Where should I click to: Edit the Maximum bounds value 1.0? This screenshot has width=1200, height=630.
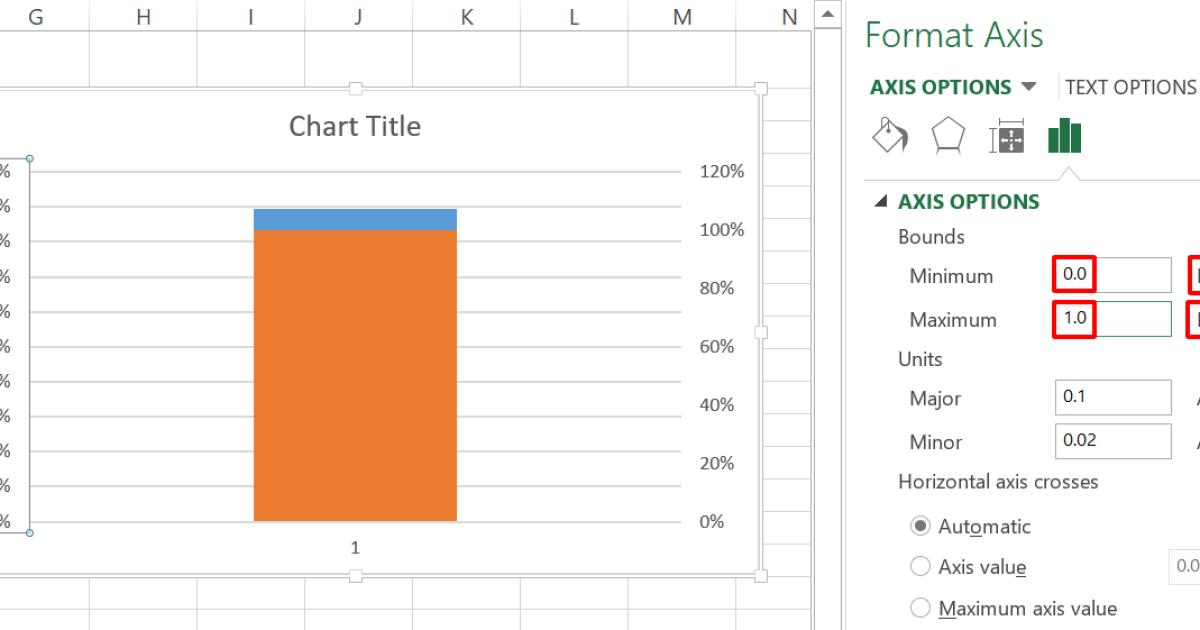pyautogui.click(x=1113, y=319)
